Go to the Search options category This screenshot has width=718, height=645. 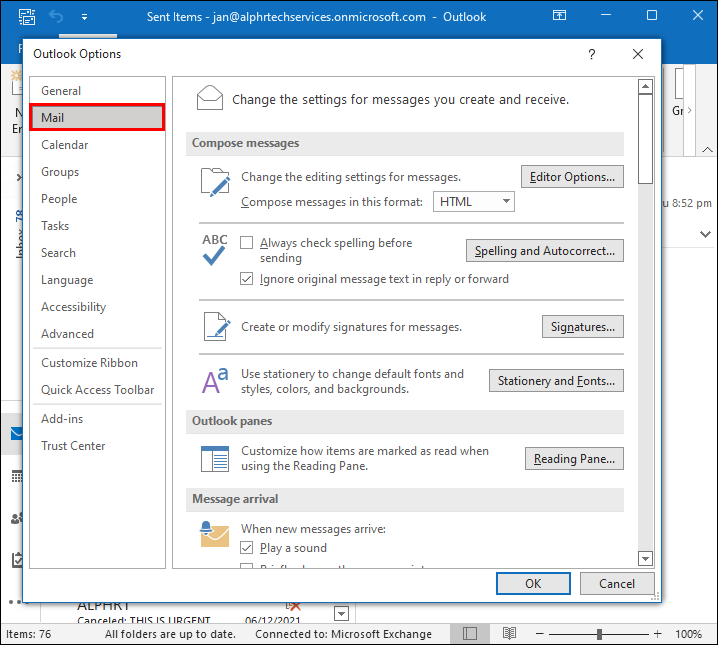(x=97, y=253)
